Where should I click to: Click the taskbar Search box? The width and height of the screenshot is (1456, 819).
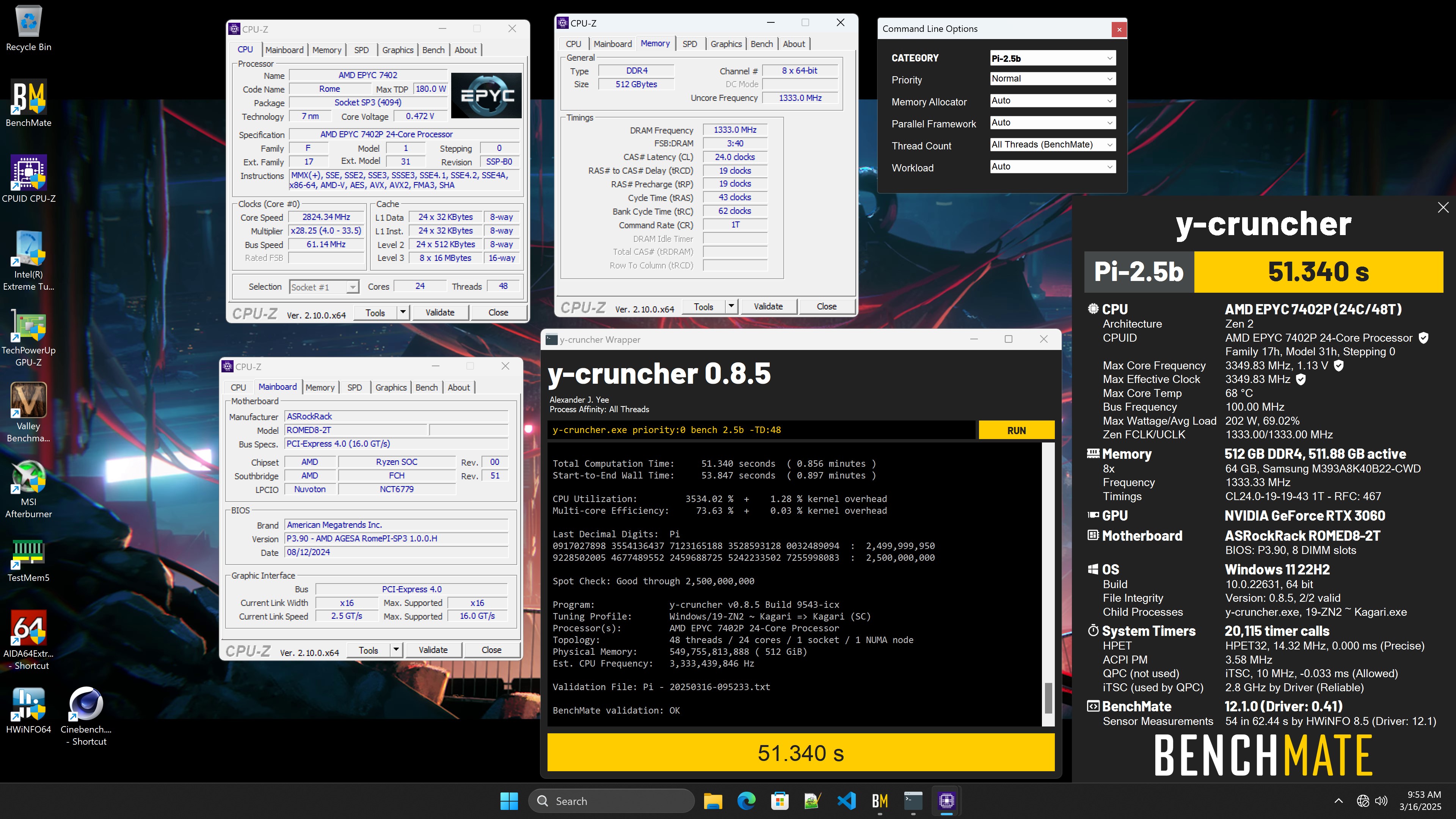click(612, 801)
